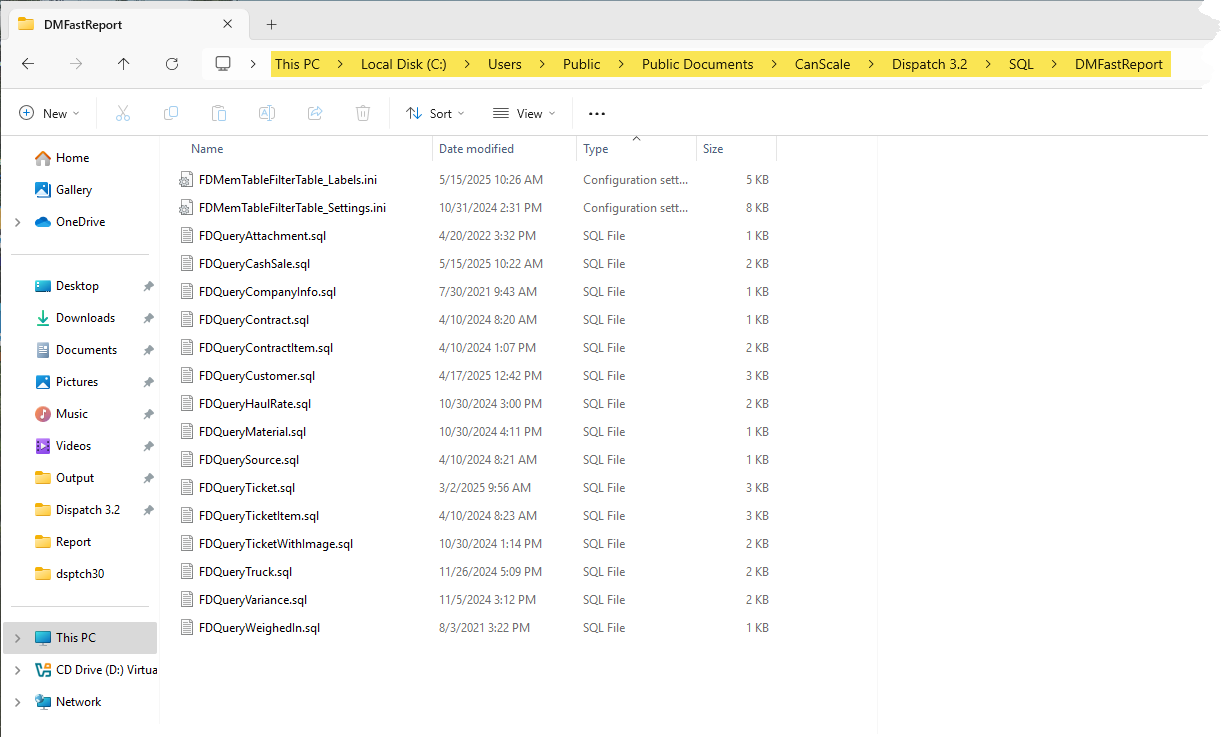Navigate back using the Back arrow
Viewport: 1227px width, 751px height.
click(28, 64)
